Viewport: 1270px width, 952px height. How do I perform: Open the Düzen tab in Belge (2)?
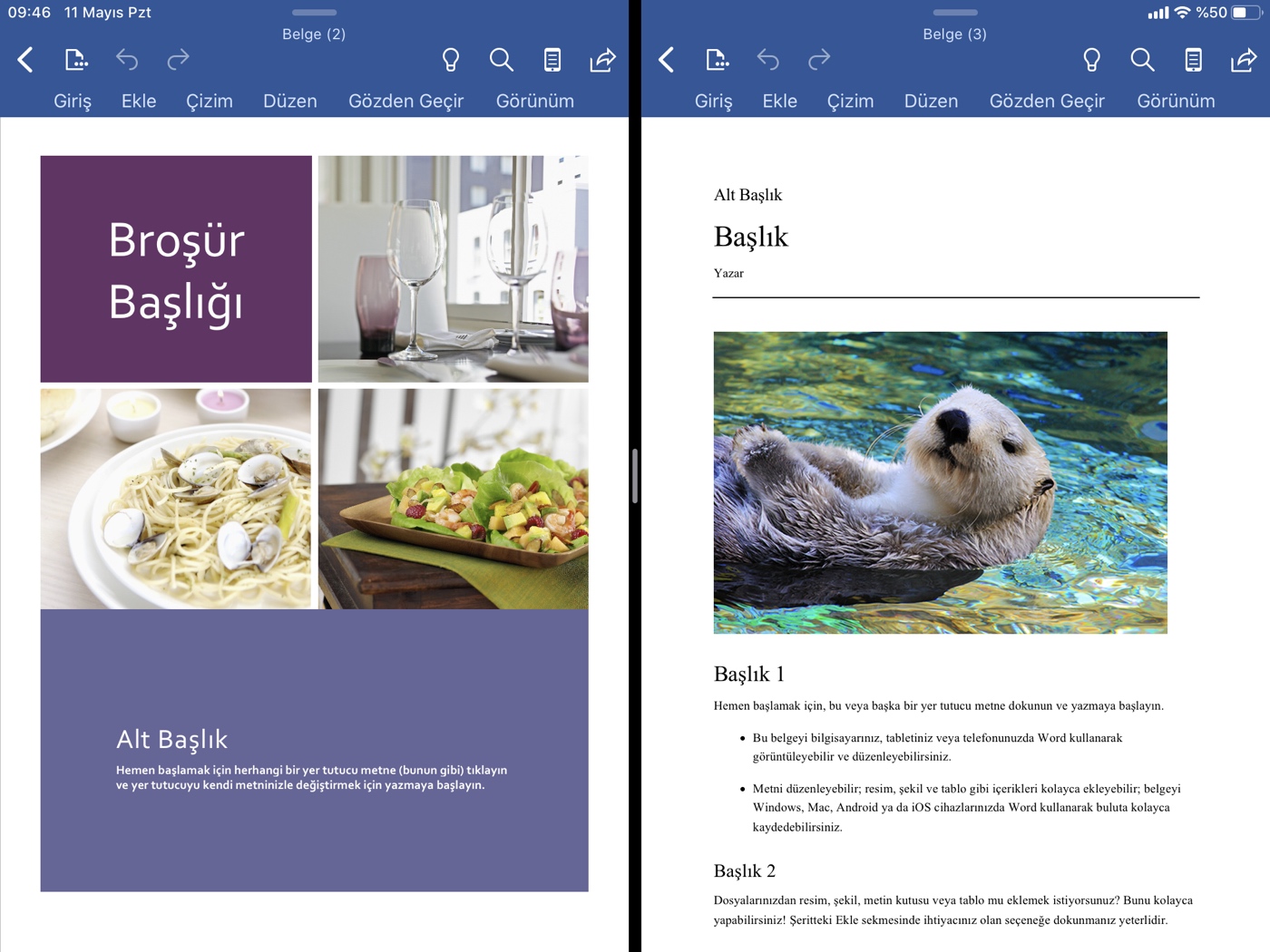[289, 101]
